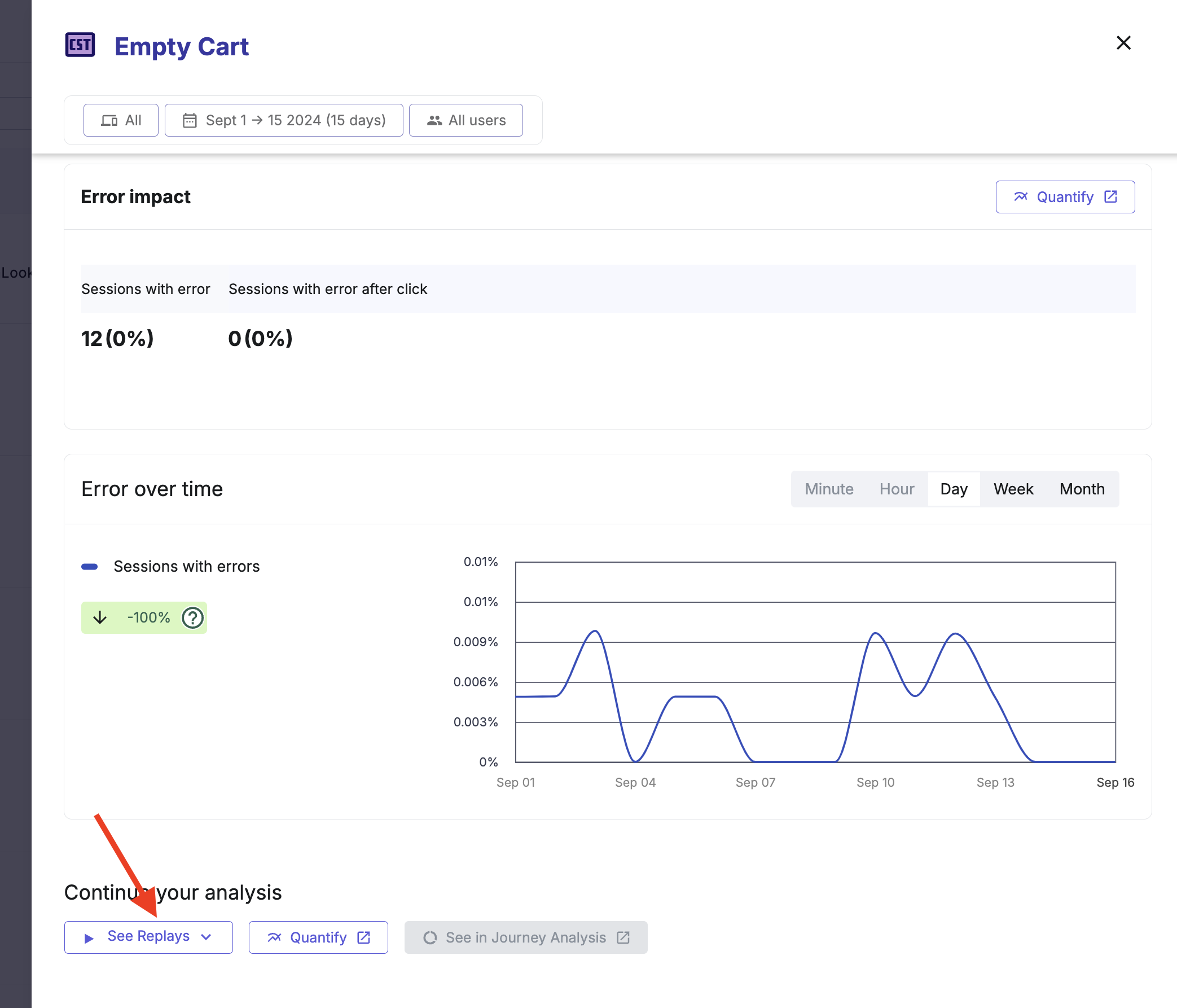Click the Sep 04 axis label
This screenshot has height=1008, width=1177.
[635, 782]
